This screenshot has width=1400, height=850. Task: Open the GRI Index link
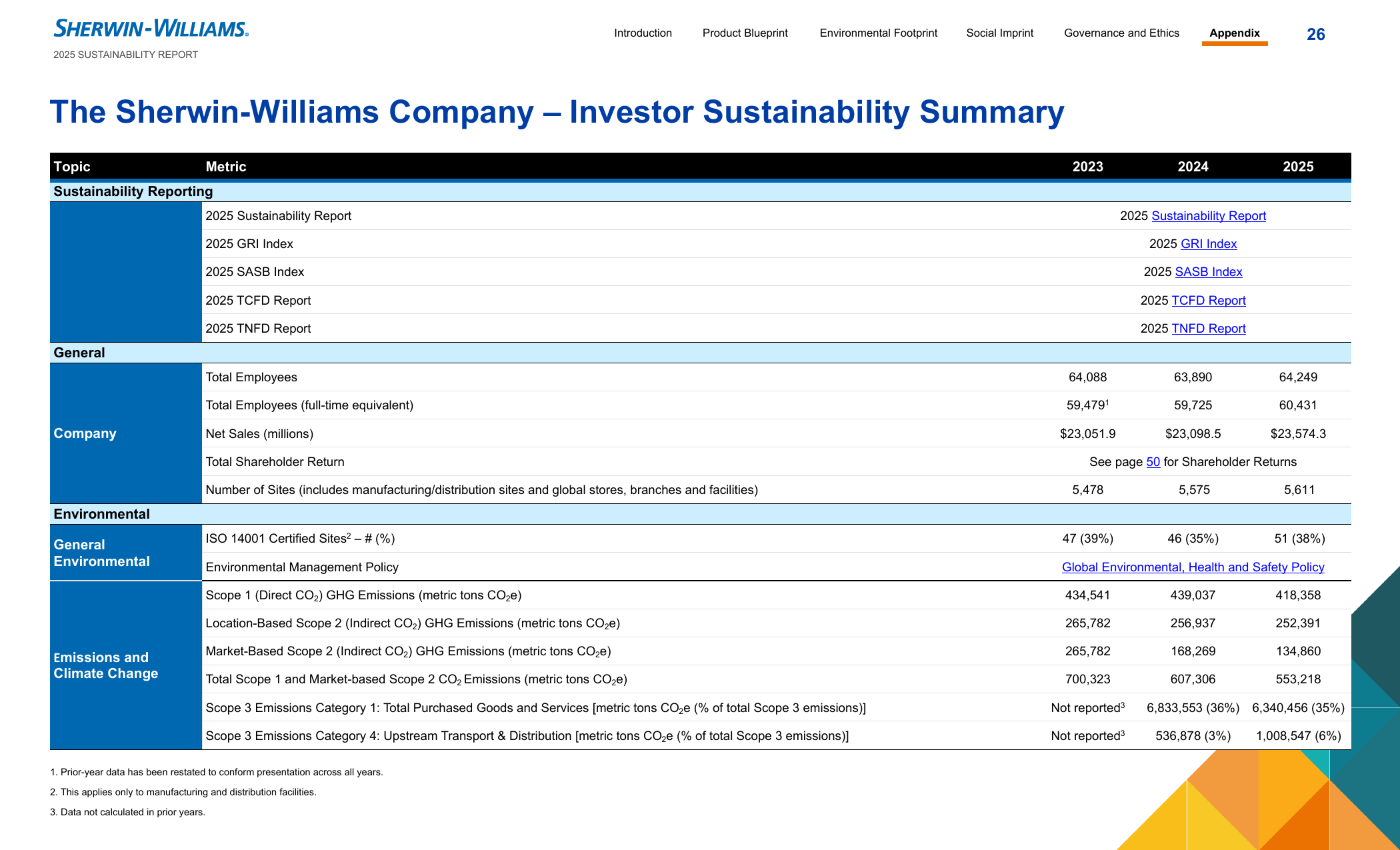(x=1209, y=244)
